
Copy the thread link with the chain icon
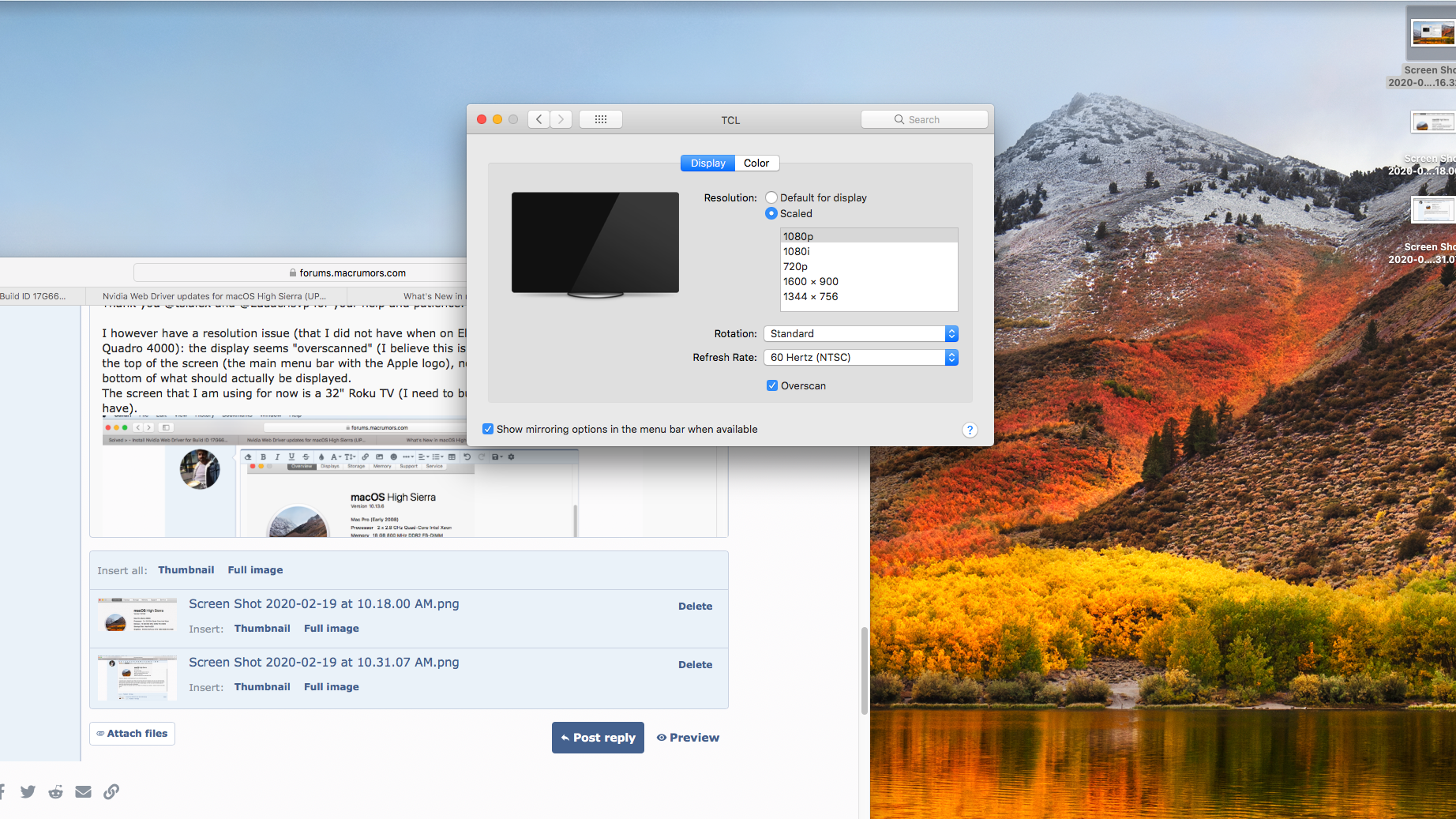click(111, 791)
